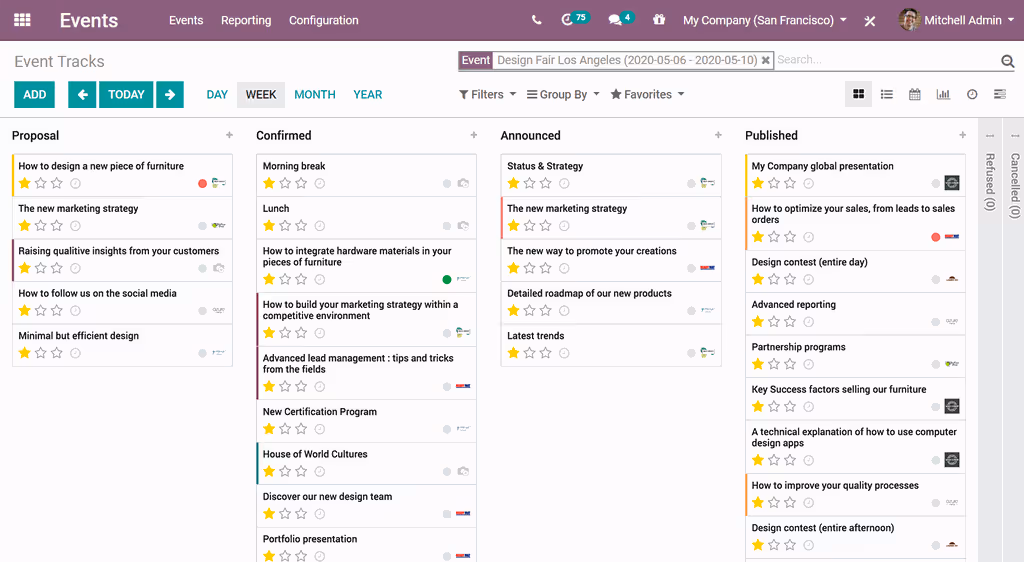The height and width of the screenshot is (562, 1024).
Task: Open the apps grid menu
Action: (x=22, y=20)
